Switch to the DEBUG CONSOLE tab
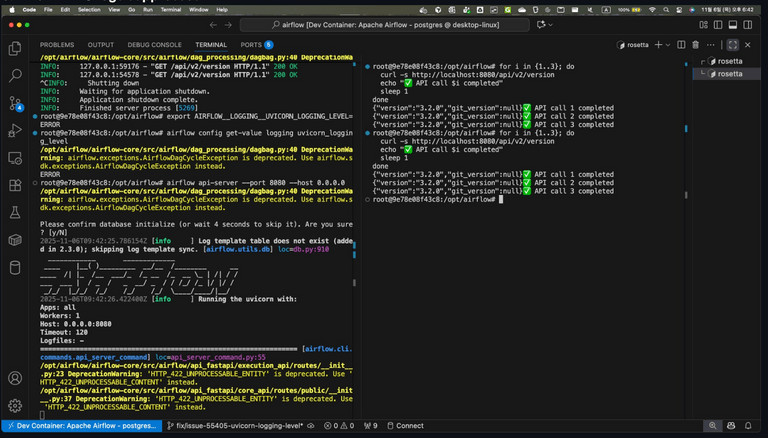768x438 pixels. pos(154,45)
